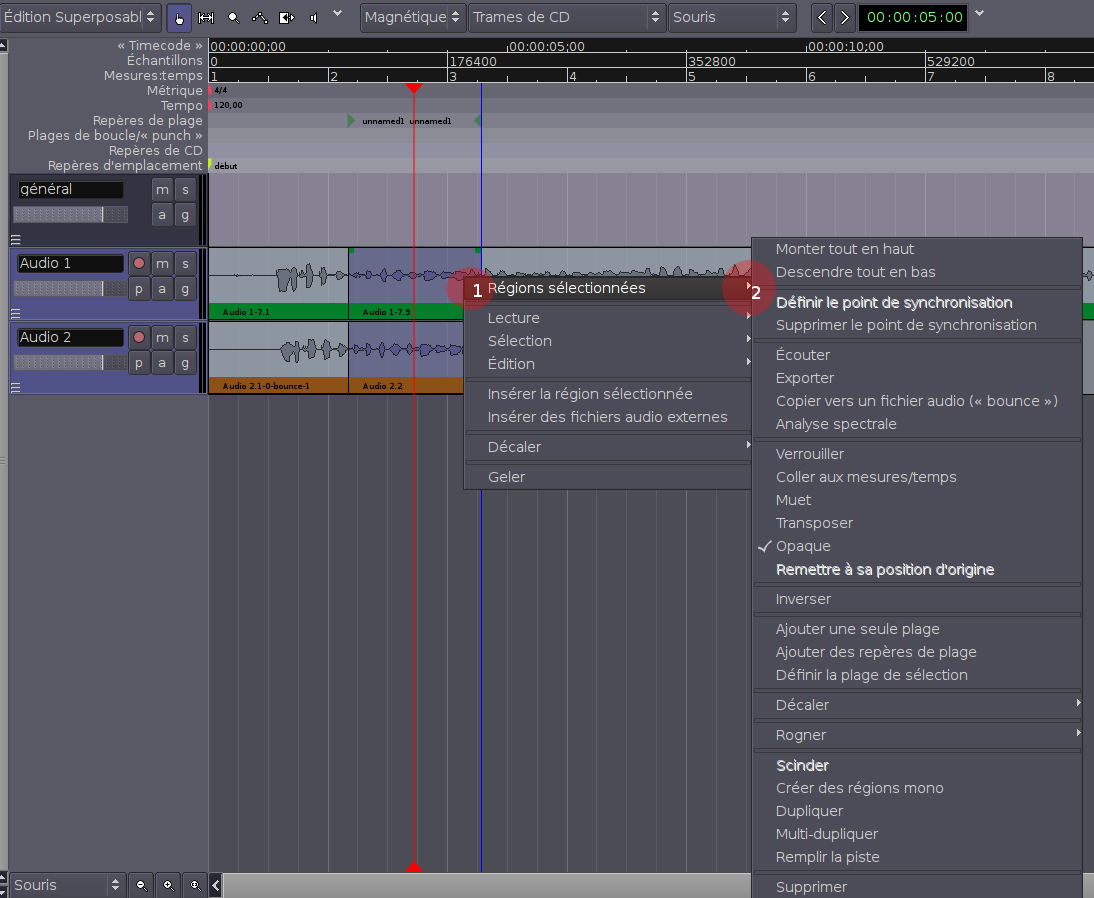
Task: Click the red playhead marker on timeline
Action: [x=415, y=88]
